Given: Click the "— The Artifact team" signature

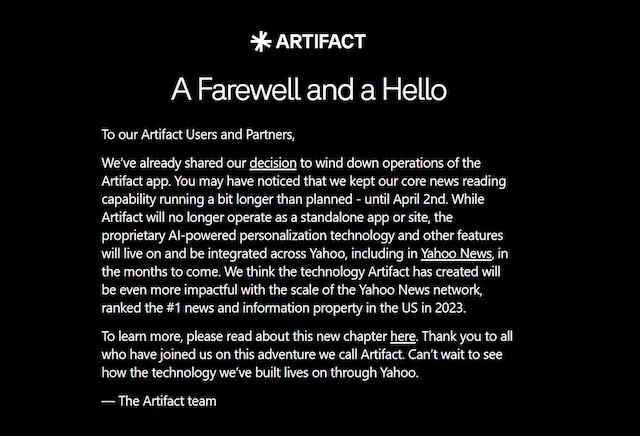Looking at the screenshot, I should click(159, 401).
